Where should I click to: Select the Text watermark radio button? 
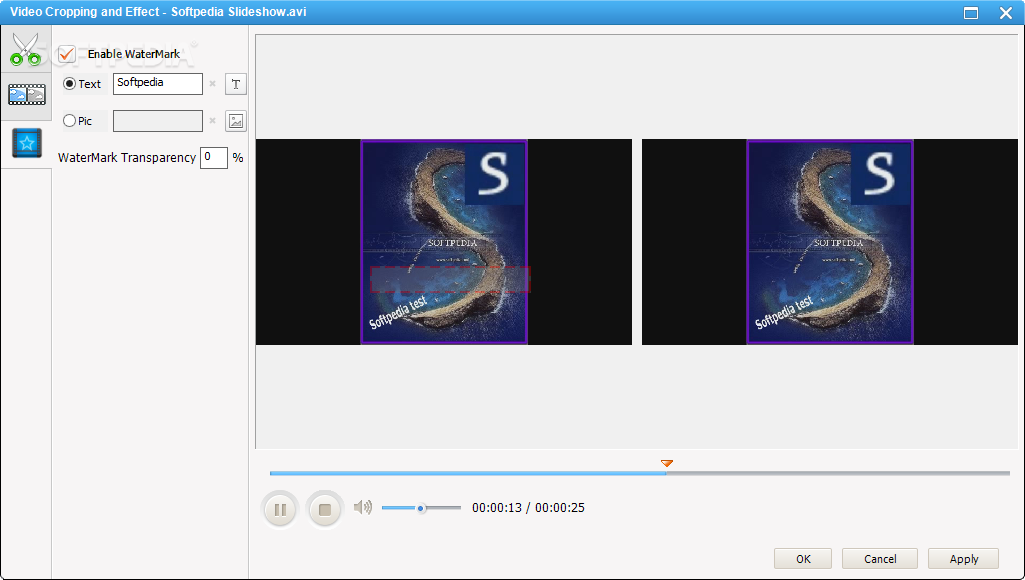click(69, 84)
